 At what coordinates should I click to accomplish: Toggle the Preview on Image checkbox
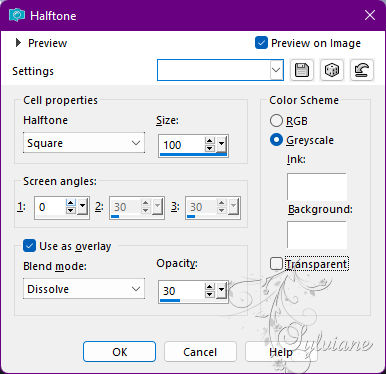tap(261, 43)
